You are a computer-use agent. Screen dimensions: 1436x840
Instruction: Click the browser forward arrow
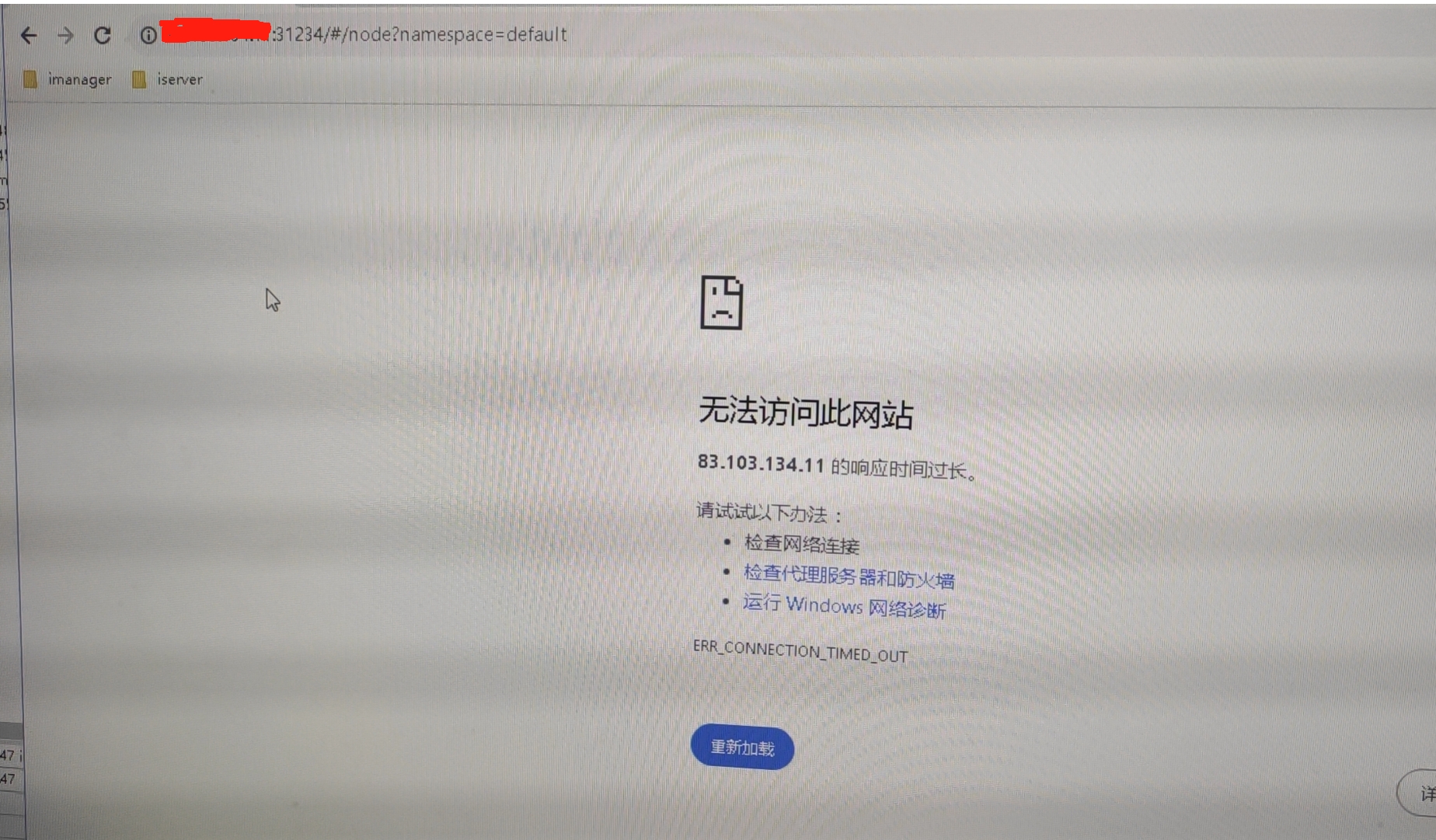point(66,36)
